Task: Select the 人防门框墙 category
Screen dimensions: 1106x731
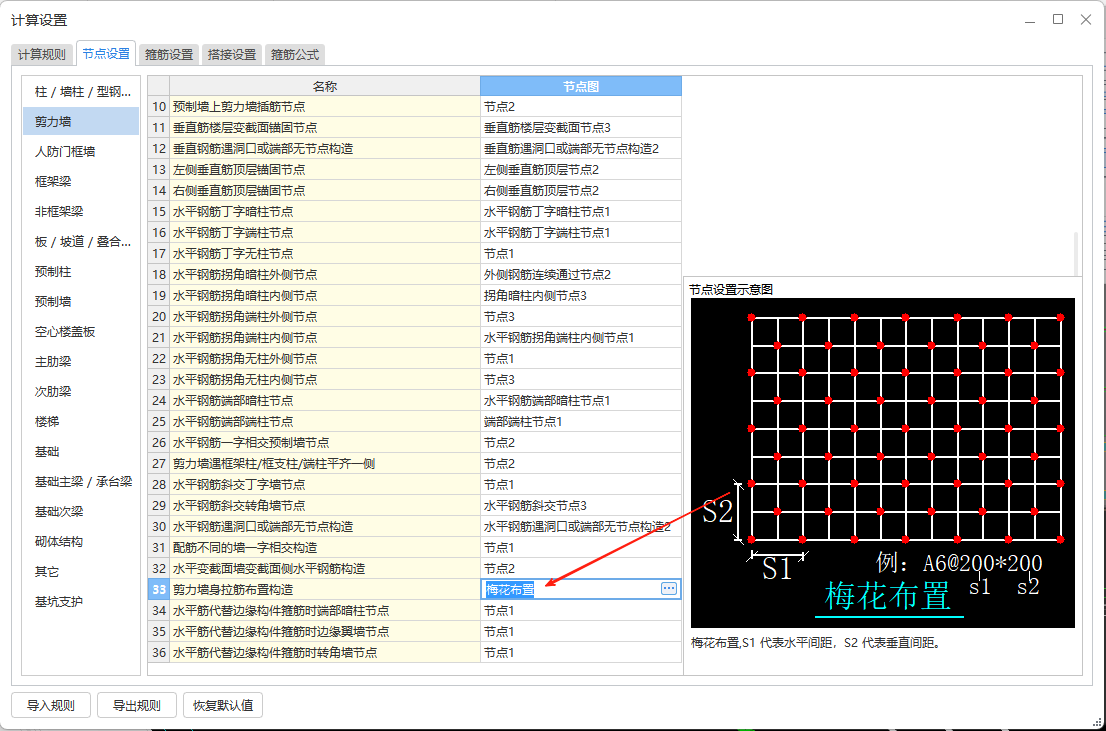Action: point(81,152)
